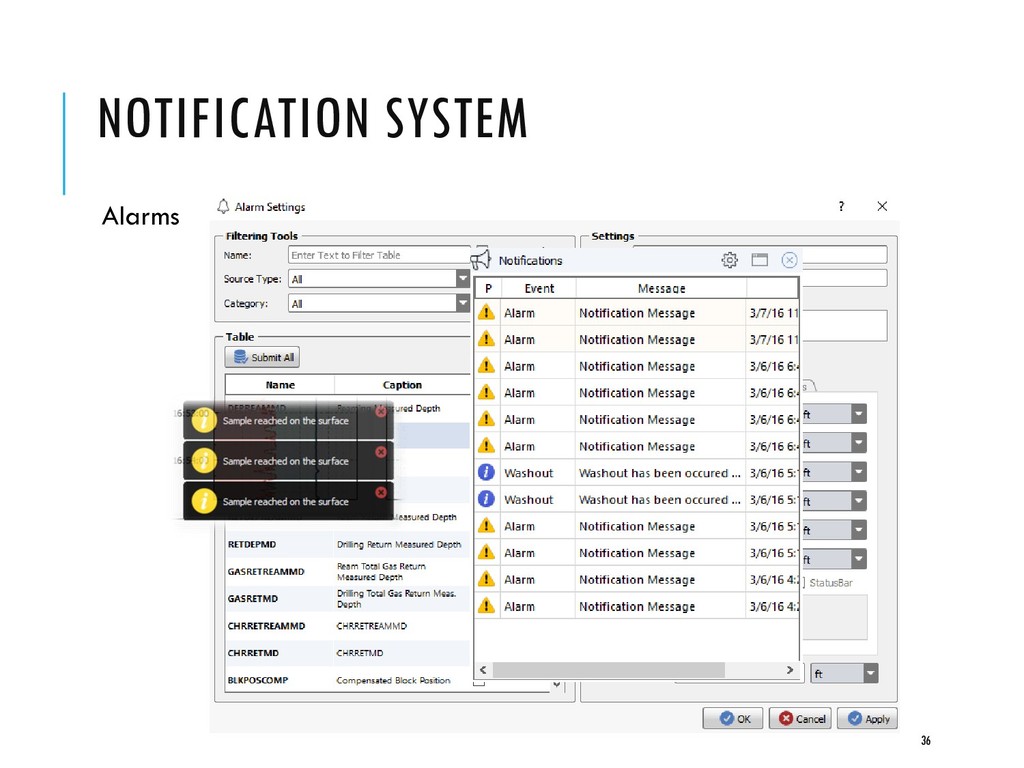
Task: Open the ft unit dropdown above the OK button
Action: point(871,674)
